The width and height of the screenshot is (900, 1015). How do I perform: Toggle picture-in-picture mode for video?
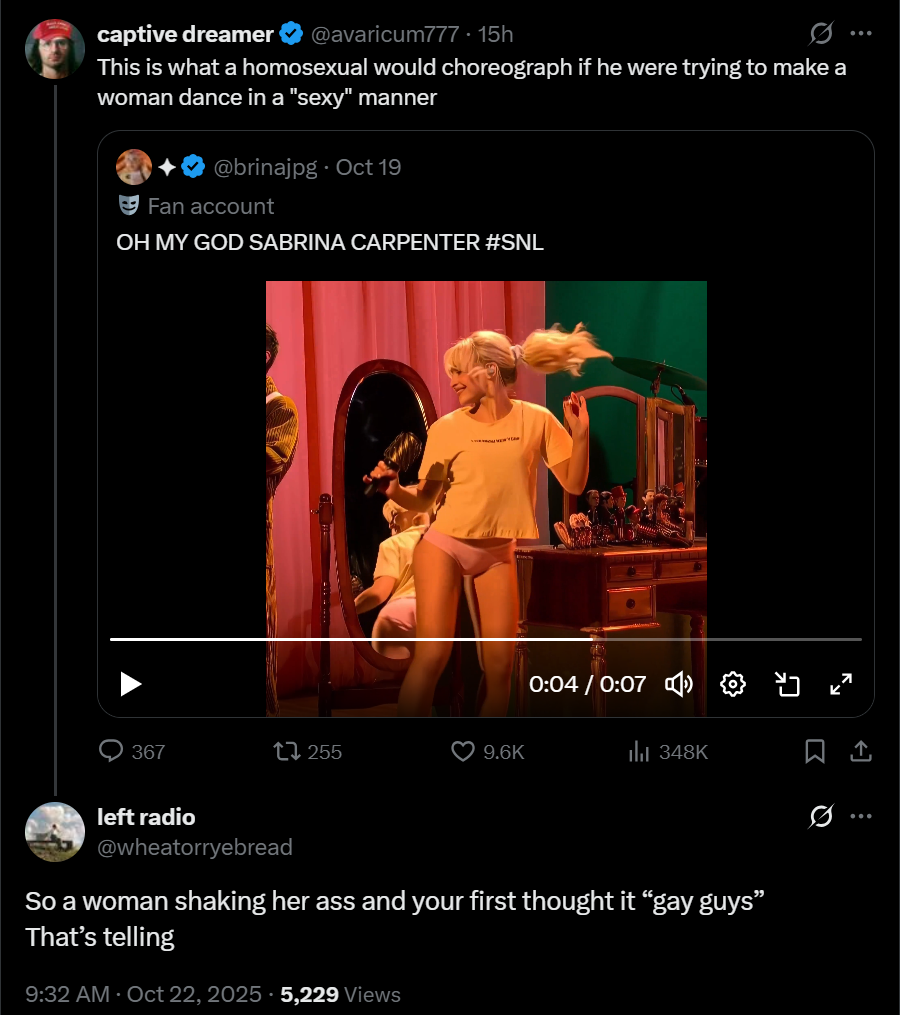788,684
